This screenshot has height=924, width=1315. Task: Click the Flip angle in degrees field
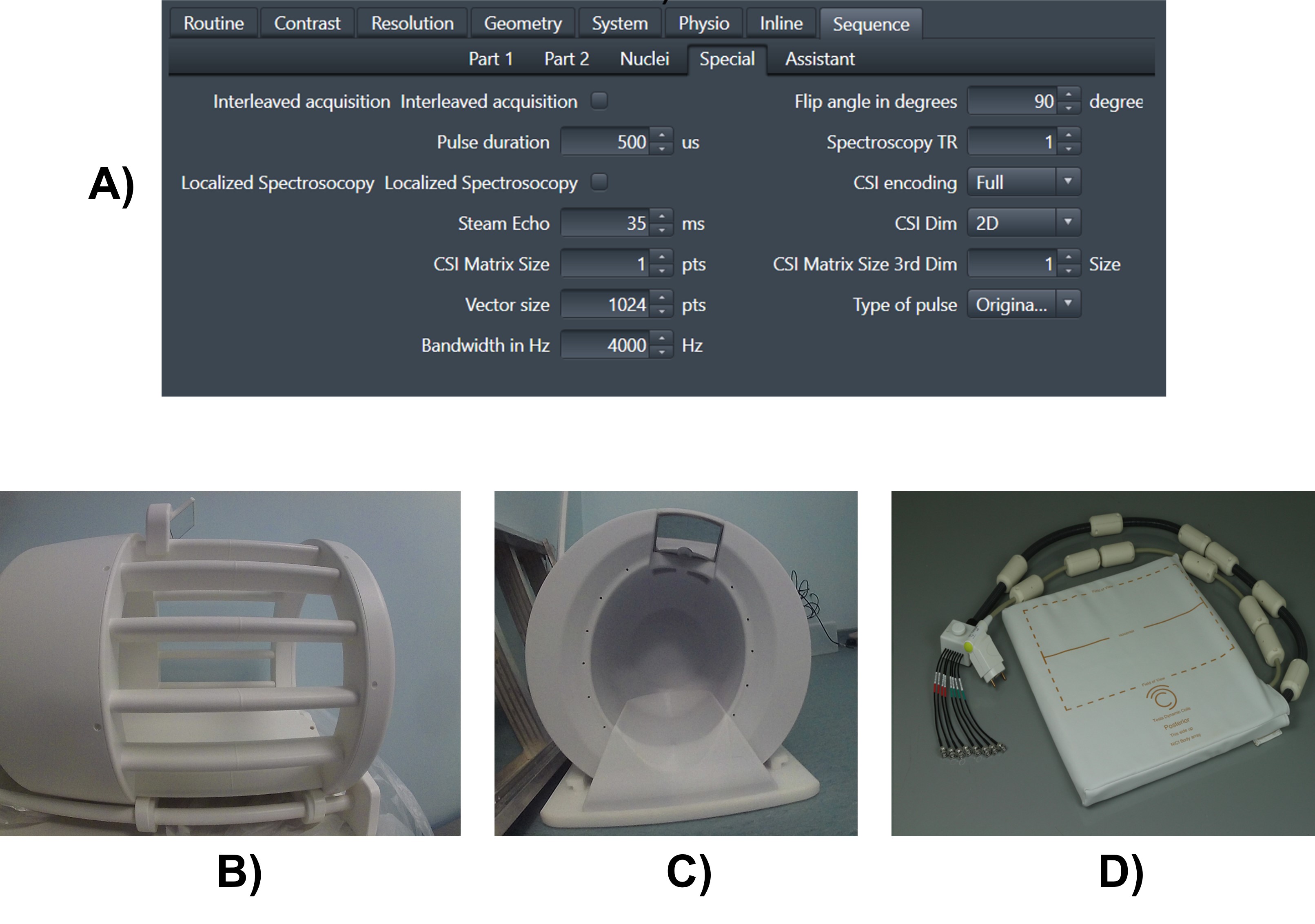click(1013, 101)
